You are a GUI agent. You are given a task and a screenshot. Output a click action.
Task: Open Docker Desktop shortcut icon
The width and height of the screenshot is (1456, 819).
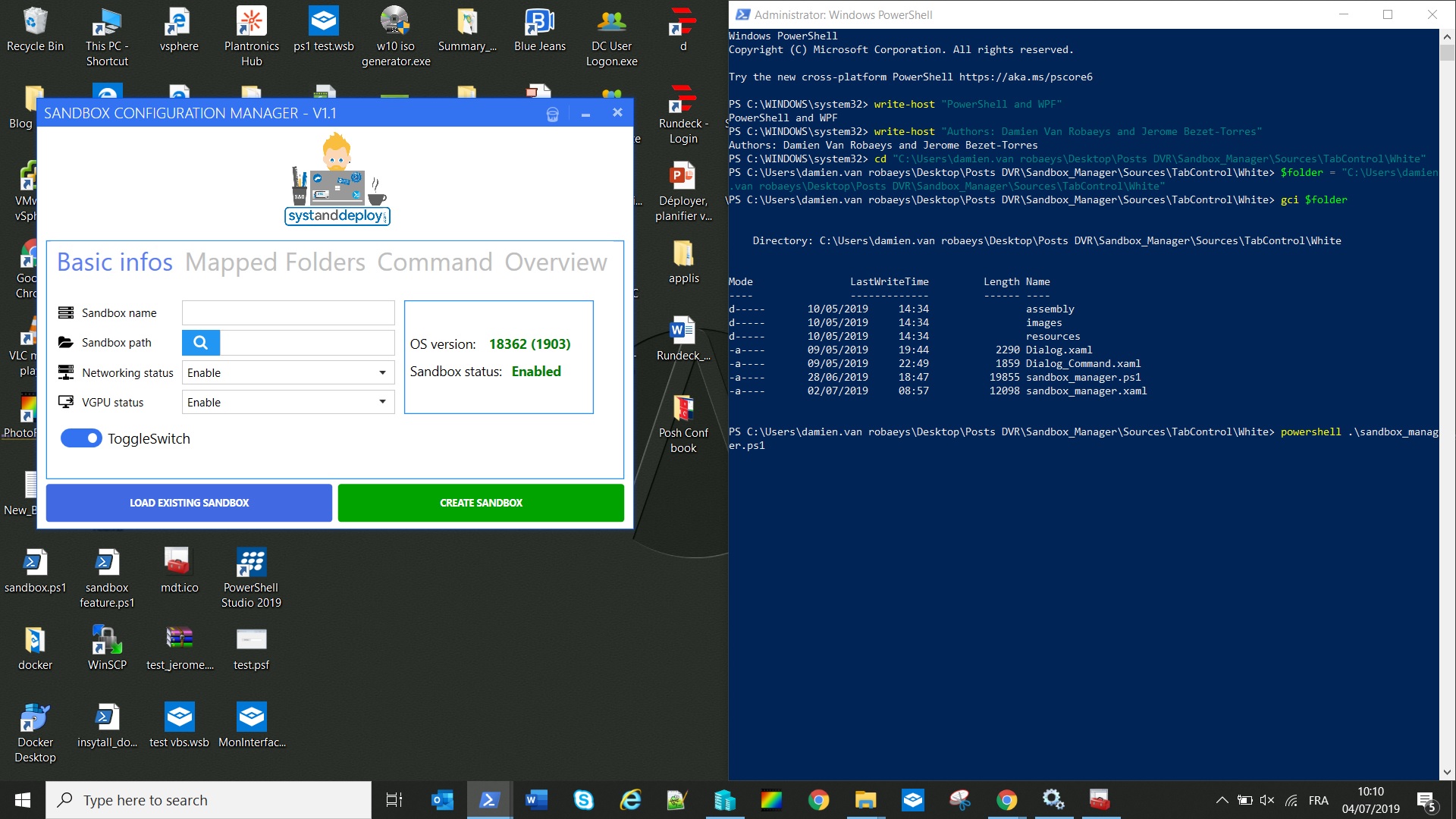[x=35, y=718]
